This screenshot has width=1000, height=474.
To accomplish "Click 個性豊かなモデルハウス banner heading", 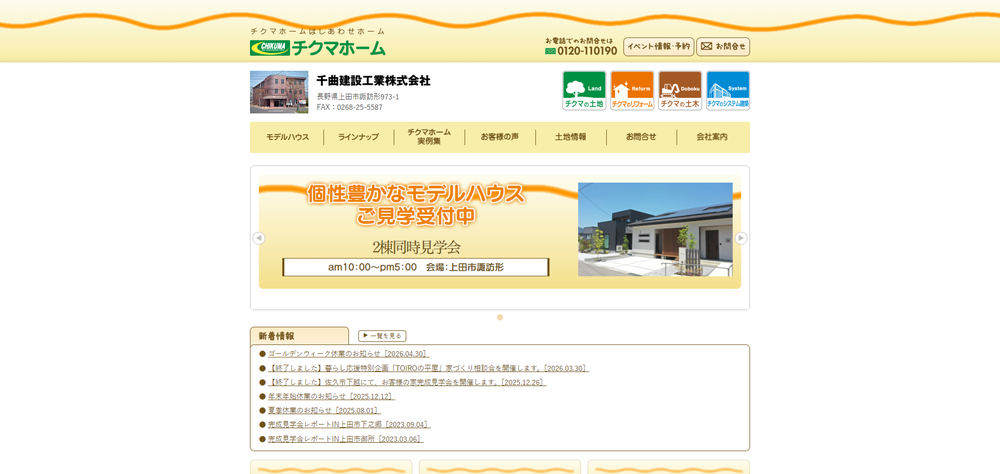I will coord(416,193).
